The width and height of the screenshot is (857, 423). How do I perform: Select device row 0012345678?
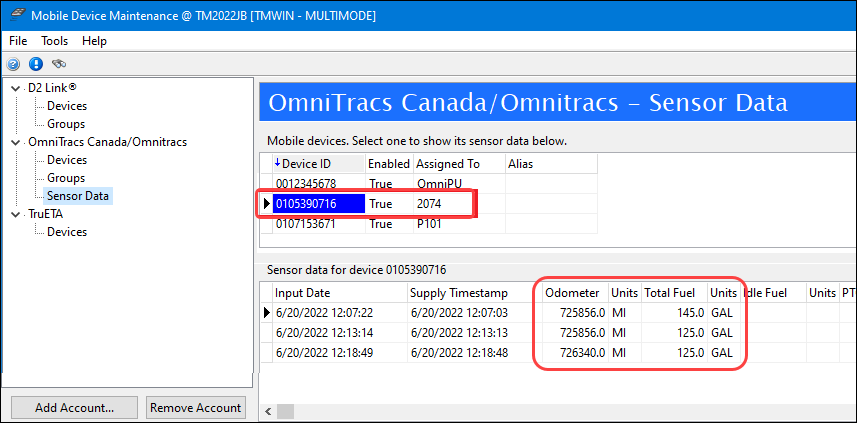(x=308, y=183)
